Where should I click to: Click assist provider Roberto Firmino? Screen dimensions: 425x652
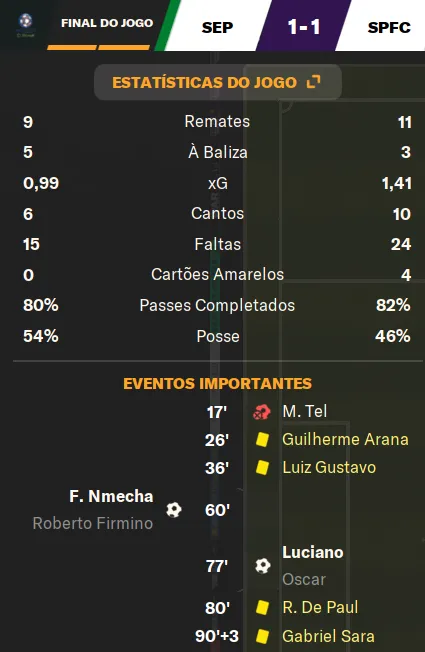tap(93, 523)
